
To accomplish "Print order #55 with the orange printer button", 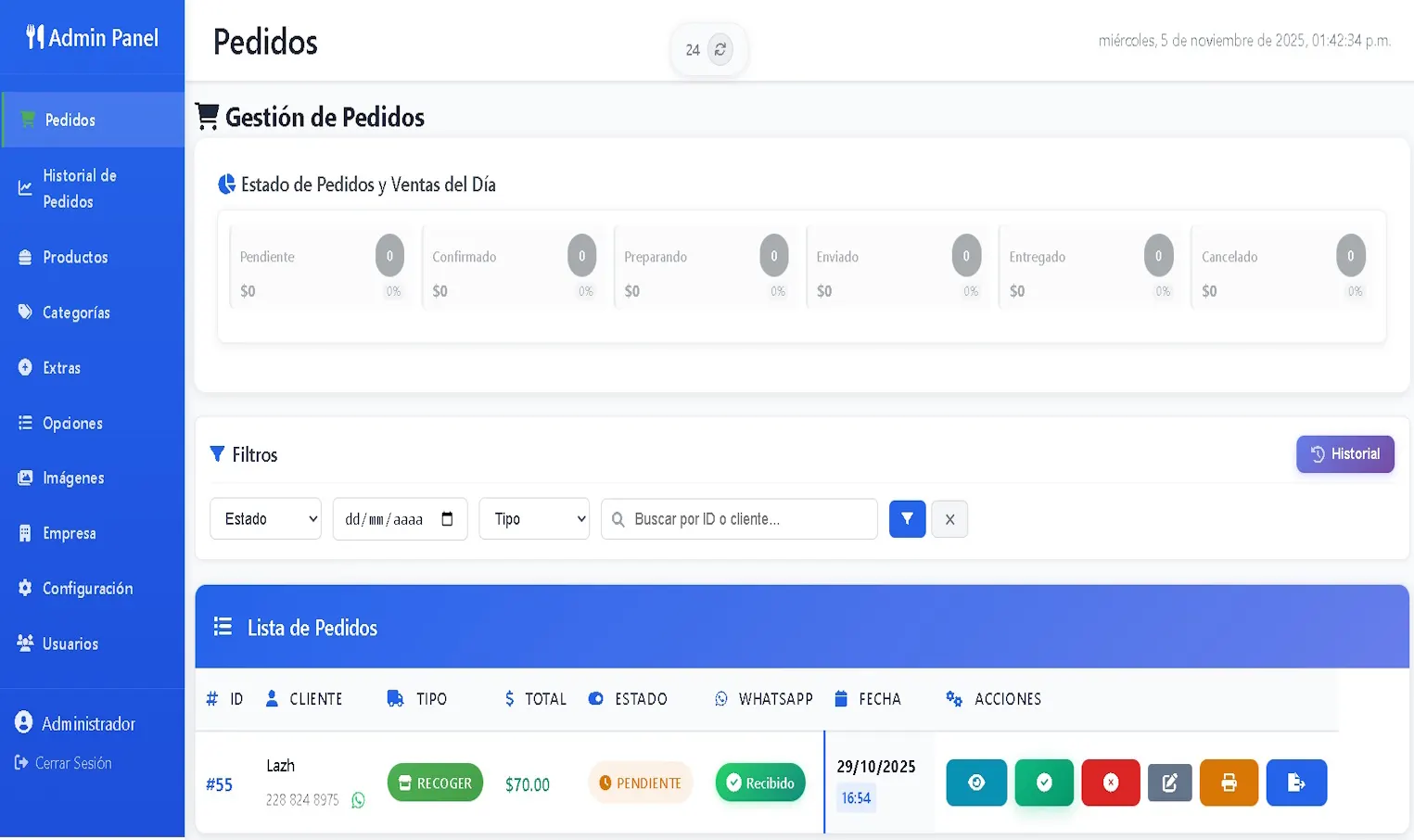I will [1229, 783].
